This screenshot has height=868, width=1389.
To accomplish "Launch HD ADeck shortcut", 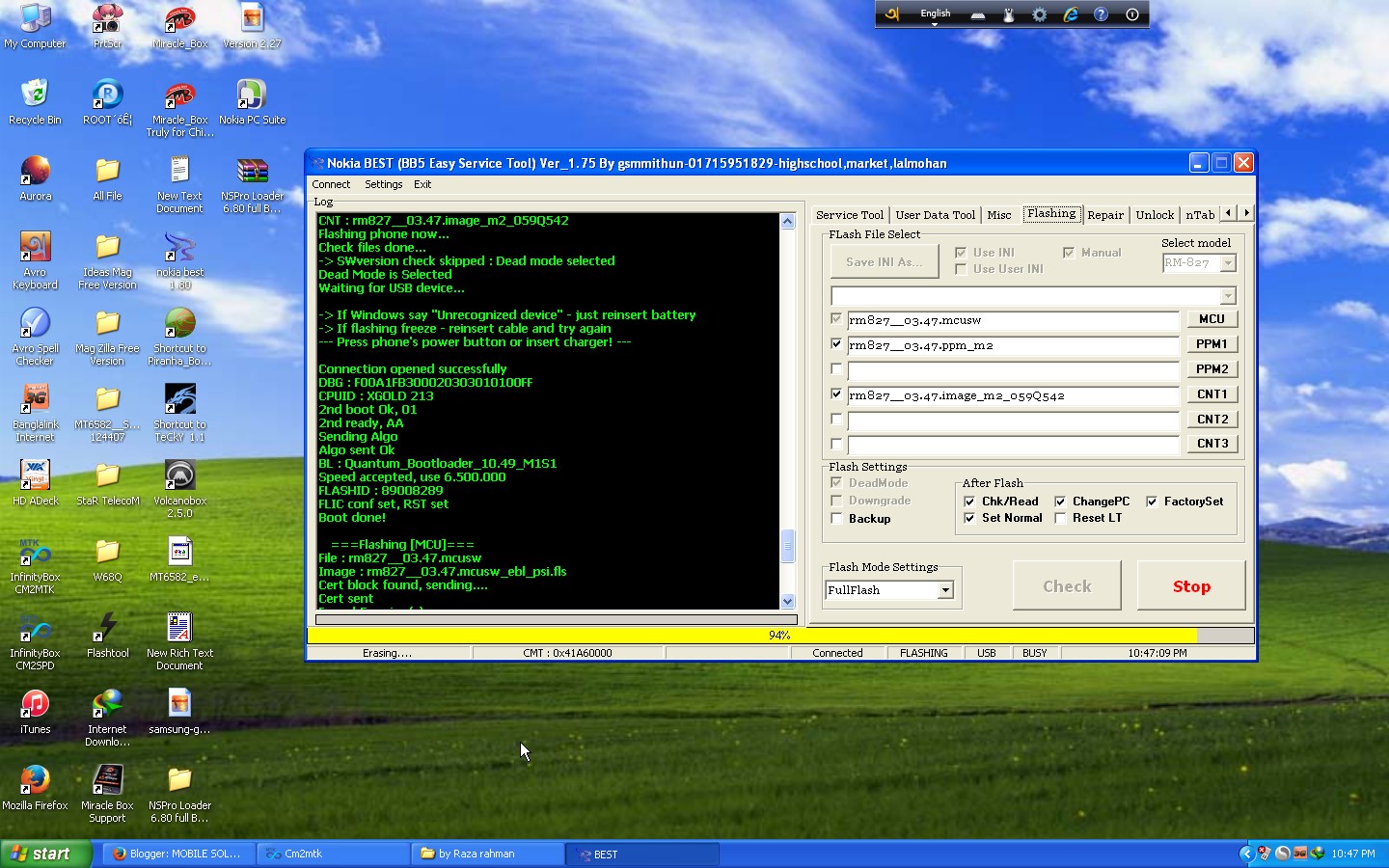I will point(35,482).
